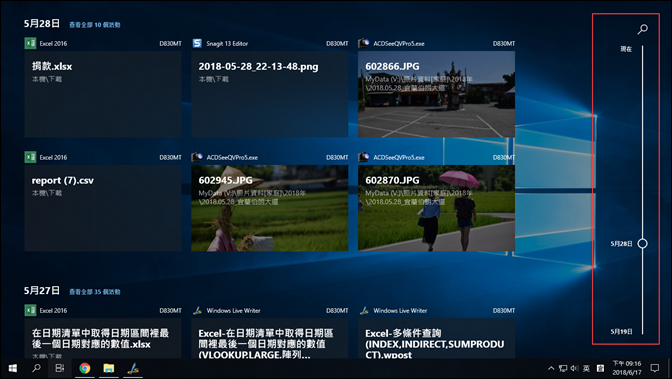Open the report (7).csv activity card

point(103,208)
